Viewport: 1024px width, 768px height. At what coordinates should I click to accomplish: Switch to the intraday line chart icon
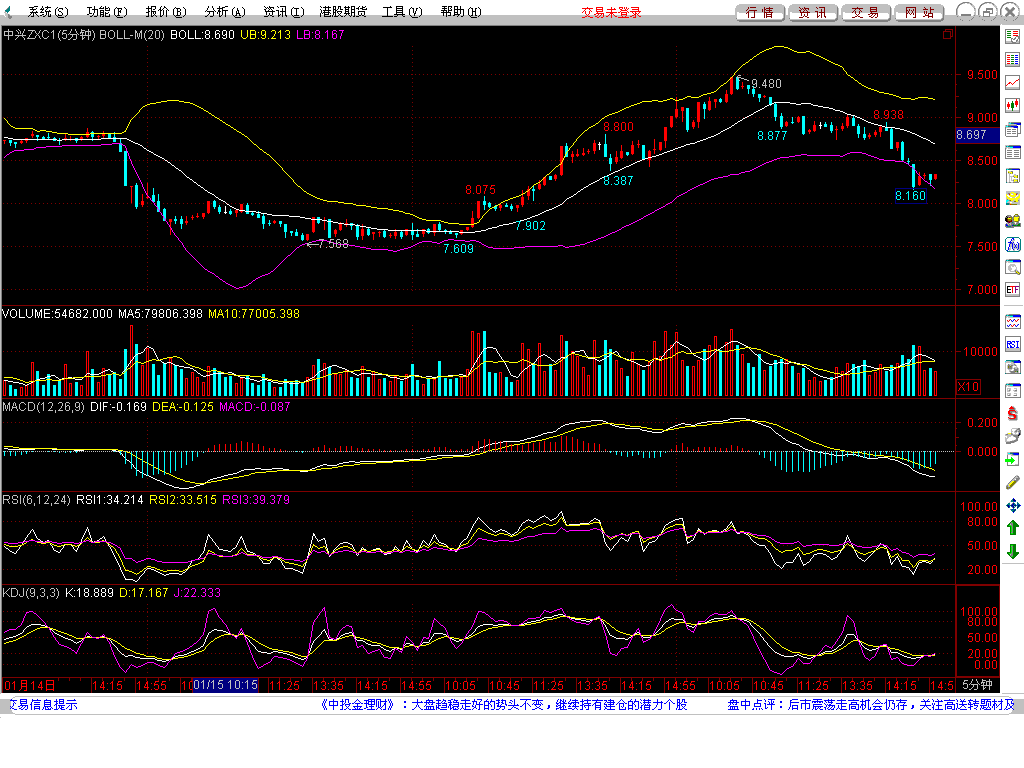pyautogui.click(x=1012, y=82)
